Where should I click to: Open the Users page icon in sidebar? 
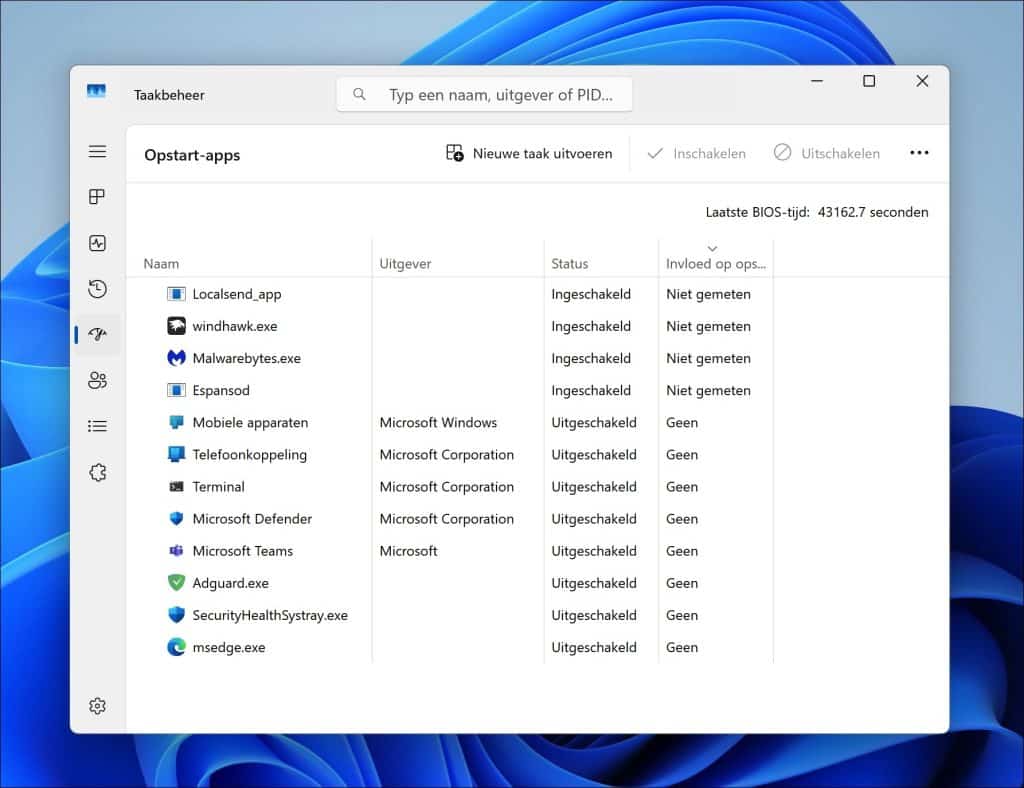[97, 380]
